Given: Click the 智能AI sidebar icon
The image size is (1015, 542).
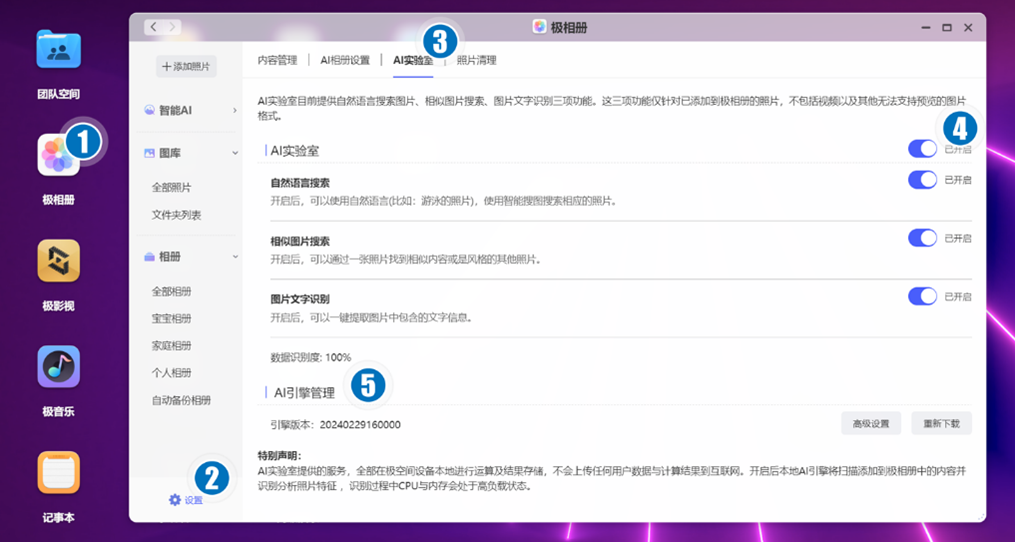Looking at the screenshot, I should [x=149, y=111].
